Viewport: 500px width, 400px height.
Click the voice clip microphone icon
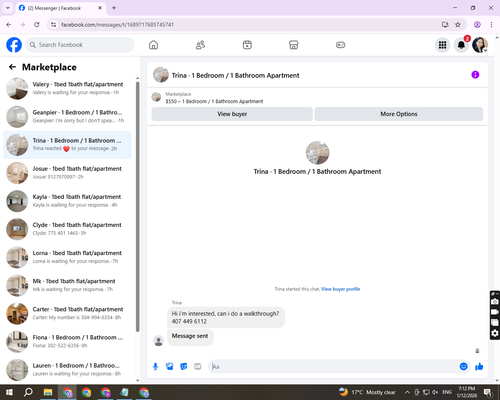coord(155,367)
